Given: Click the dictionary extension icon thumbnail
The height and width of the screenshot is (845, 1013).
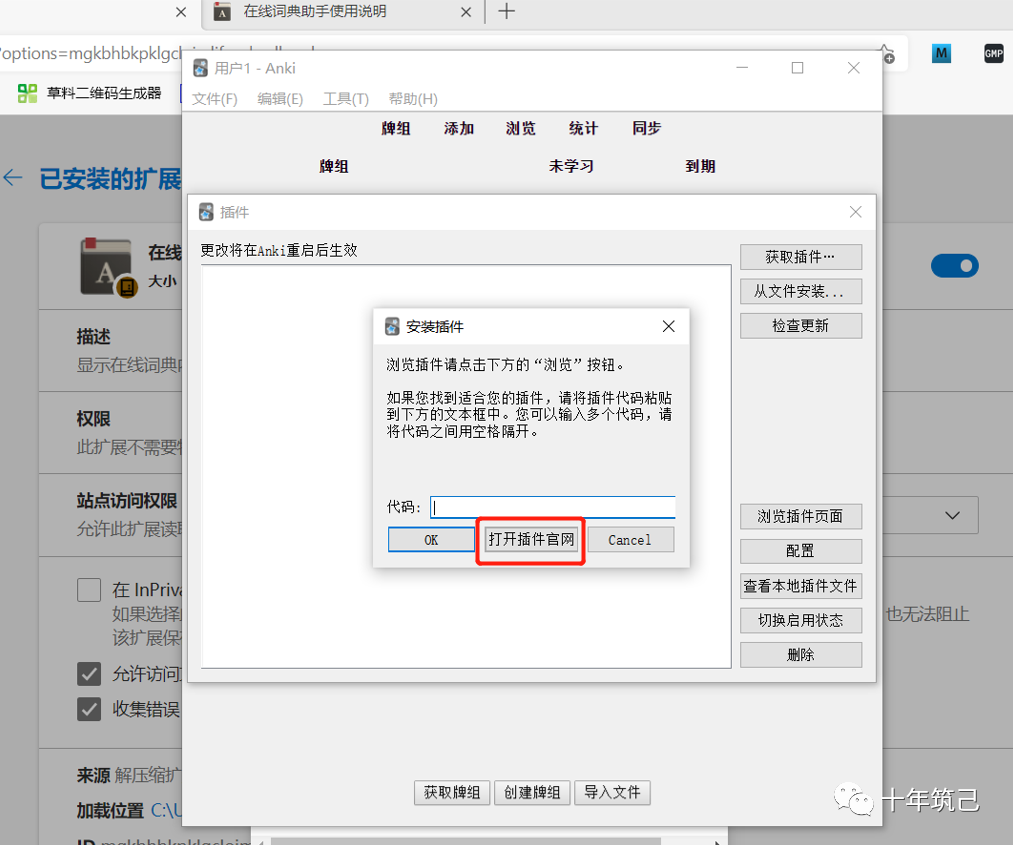Looking at the screenshot, I should pyautogui.click(x=107, y=267).
